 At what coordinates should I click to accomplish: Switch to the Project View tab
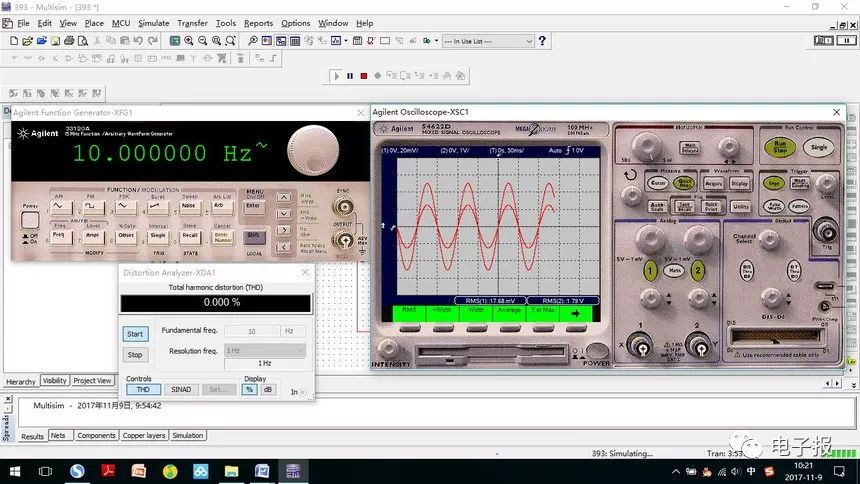tap(92, 381)
